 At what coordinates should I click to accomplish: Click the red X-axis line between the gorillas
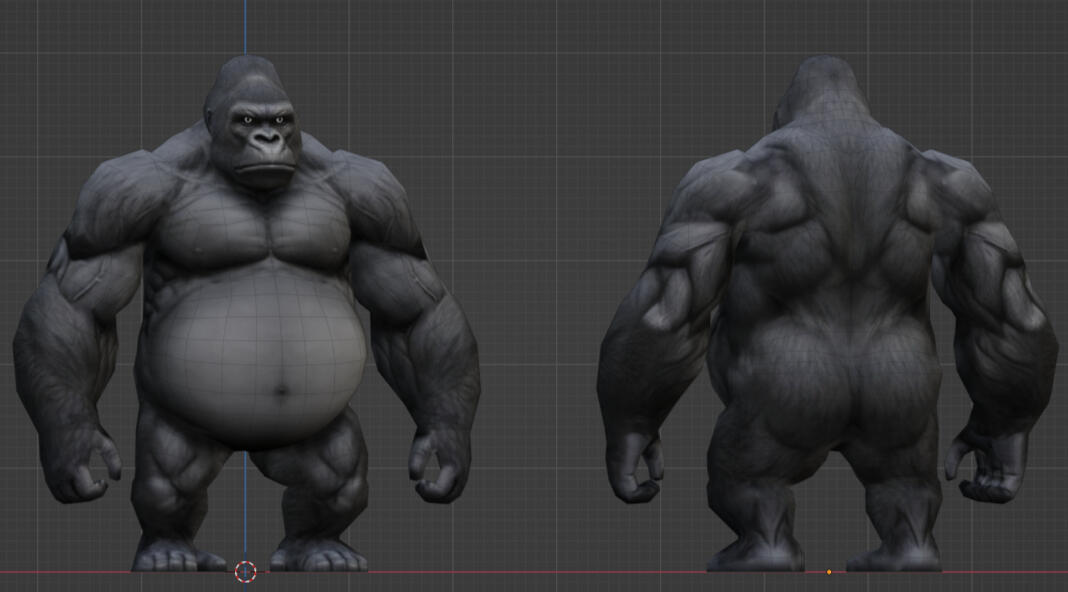[x=530, y=573]
